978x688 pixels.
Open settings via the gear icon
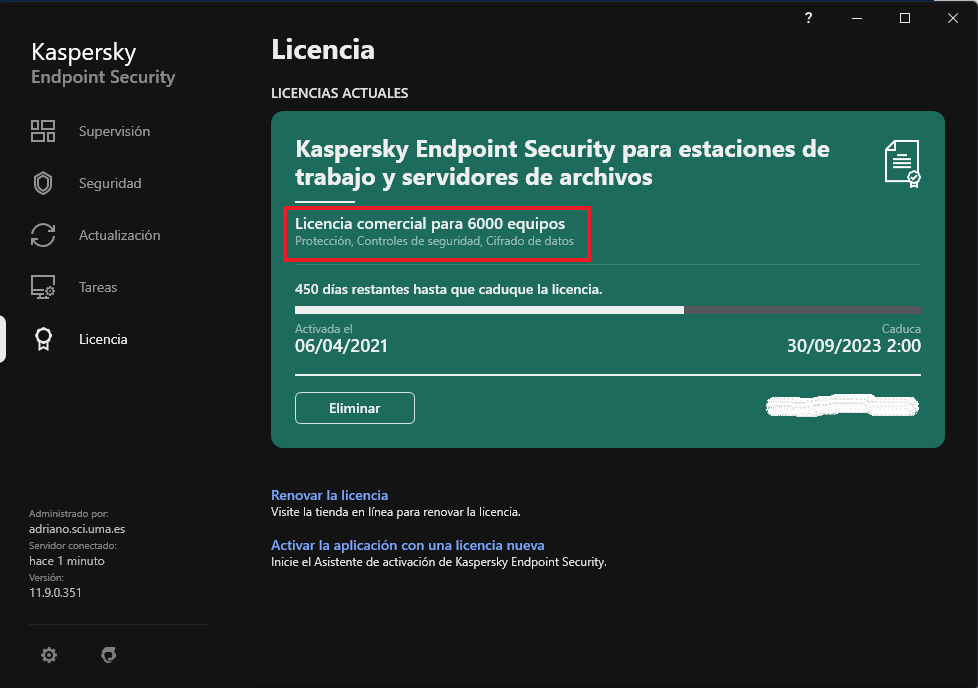49,655
